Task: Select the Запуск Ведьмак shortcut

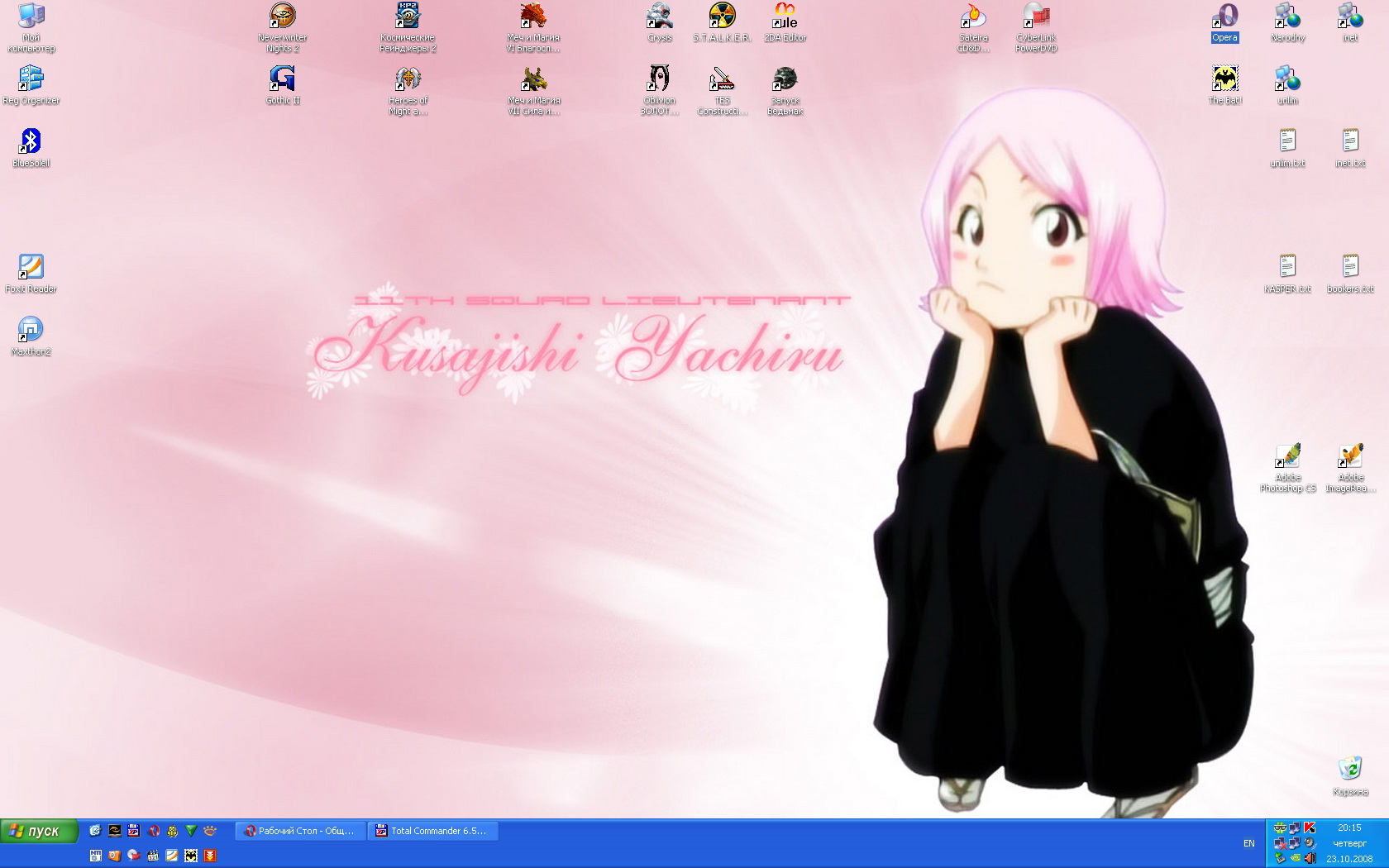Action: click(x=785, y=90)
